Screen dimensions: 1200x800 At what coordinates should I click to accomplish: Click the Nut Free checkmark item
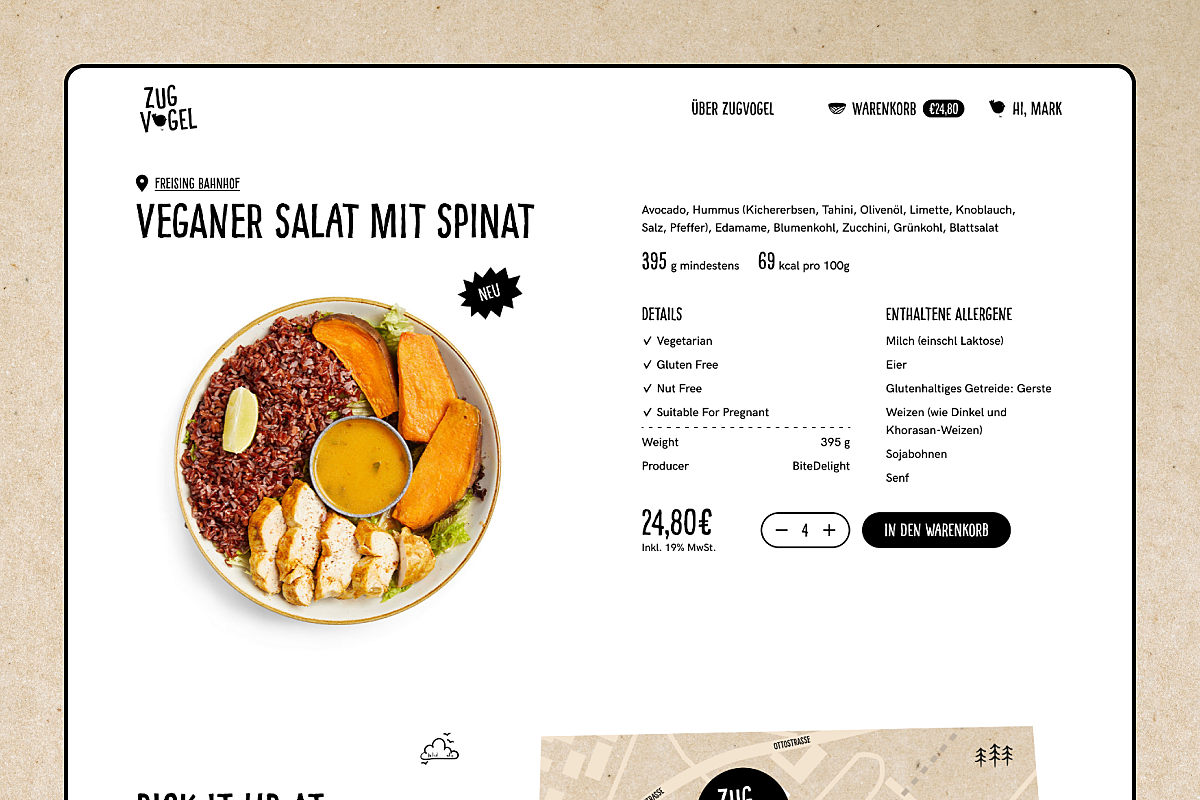coord(672,389)
